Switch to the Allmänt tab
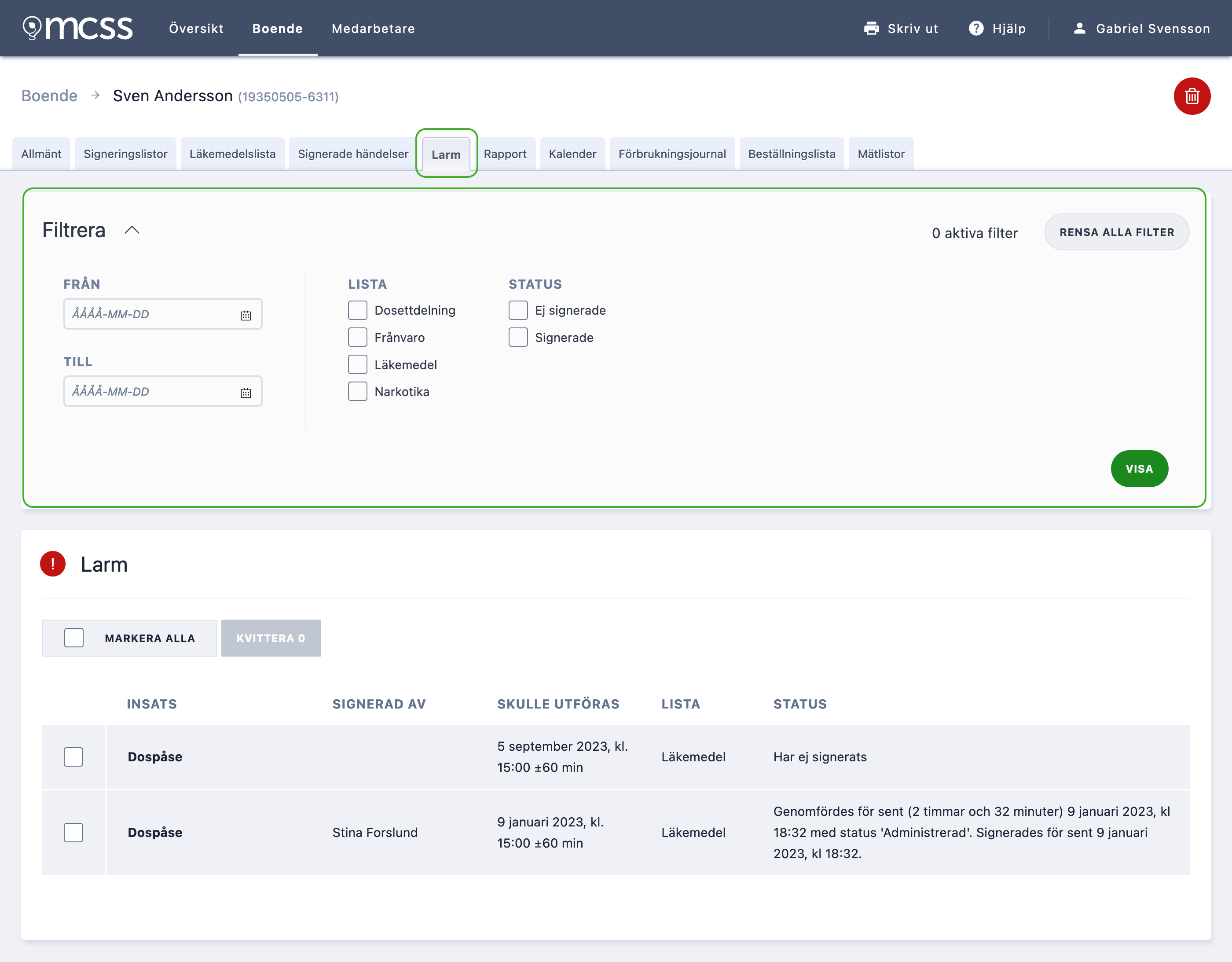The width and height of the screenshot is (1232, 962). click(41, 154)
